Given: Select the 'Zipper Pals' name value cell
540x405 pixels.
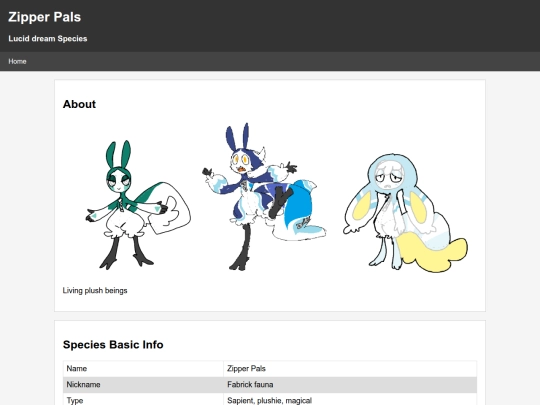Looking at the screenshot, I should [350, 368].
